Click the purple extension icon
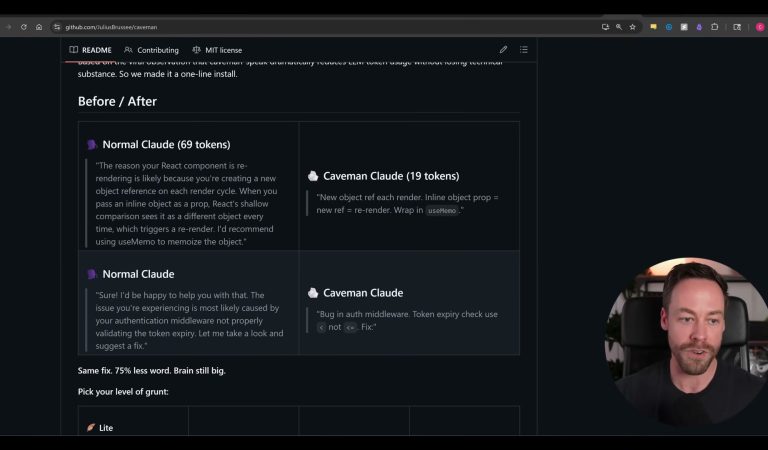 click(x=699, y=27)
